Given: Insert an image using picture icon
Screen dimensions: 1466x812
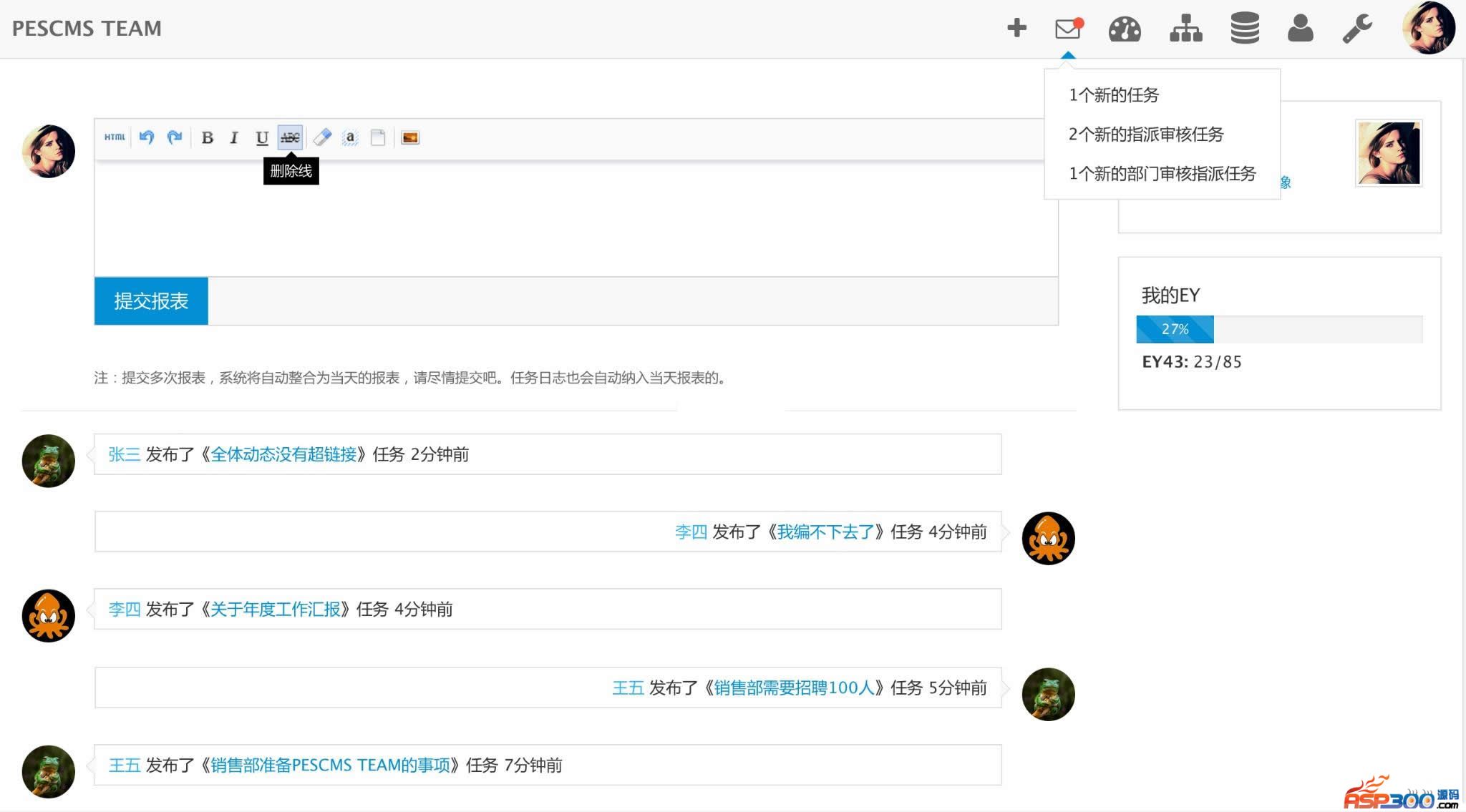Looking at the screenshot, I should (x=410, y=137).
